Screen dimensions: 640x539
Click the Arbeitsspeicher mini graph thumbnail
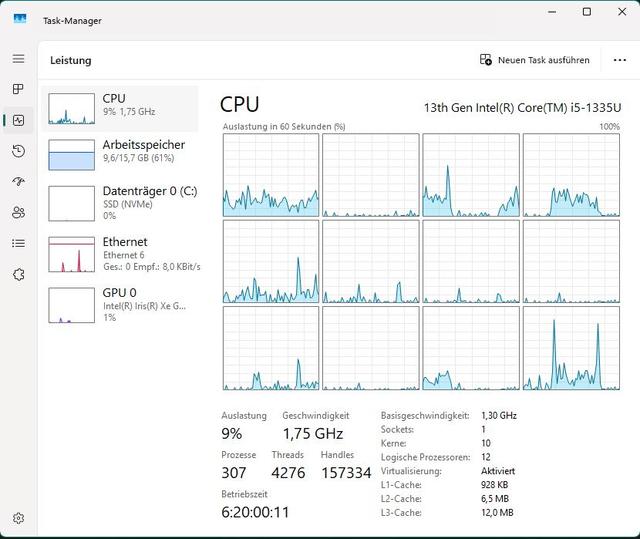[71, 155]
